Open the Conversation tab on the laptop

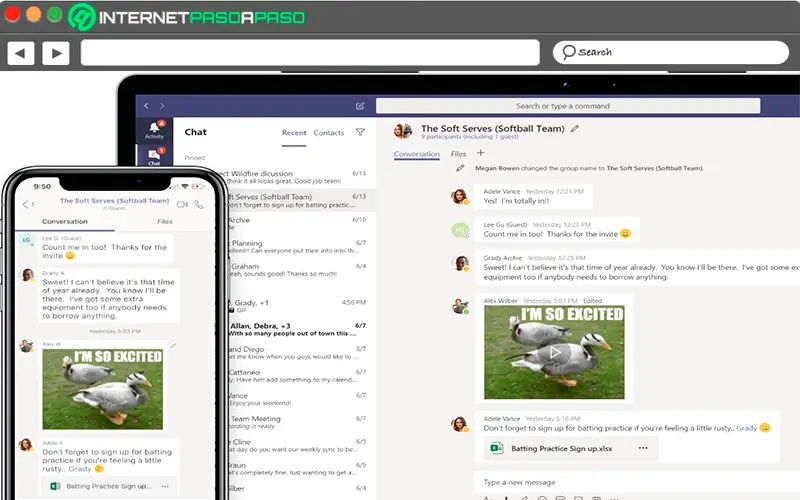click(416, 154)
